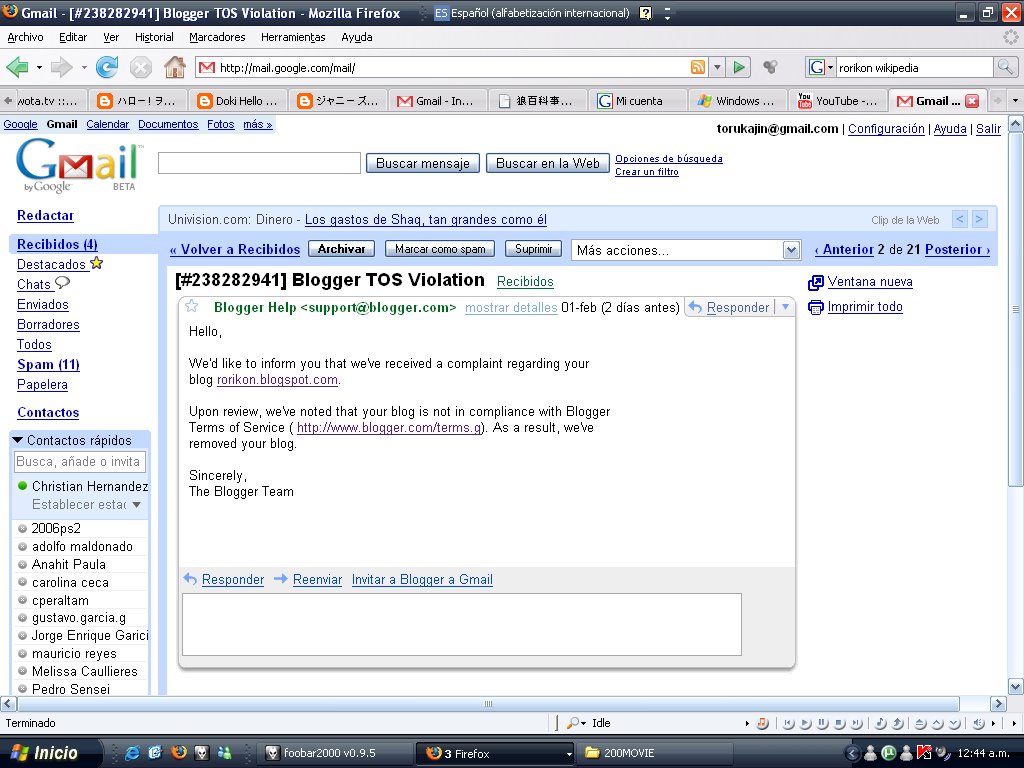This screenshot has width=1024, height=768.
Task: Pause playback in the status bar player
Action: pos(822,723)
